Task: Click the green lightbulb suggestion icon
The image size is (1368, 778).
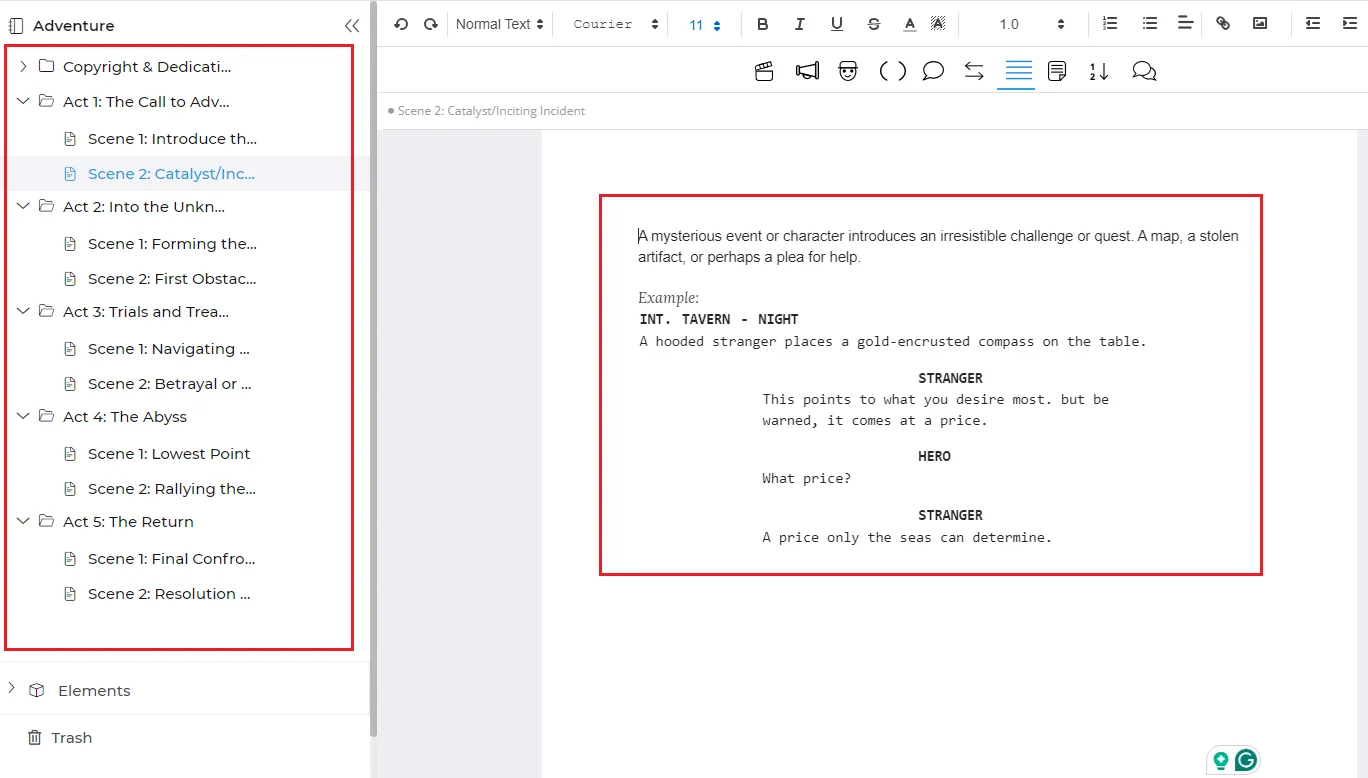Action: (x=1220, y=760)
